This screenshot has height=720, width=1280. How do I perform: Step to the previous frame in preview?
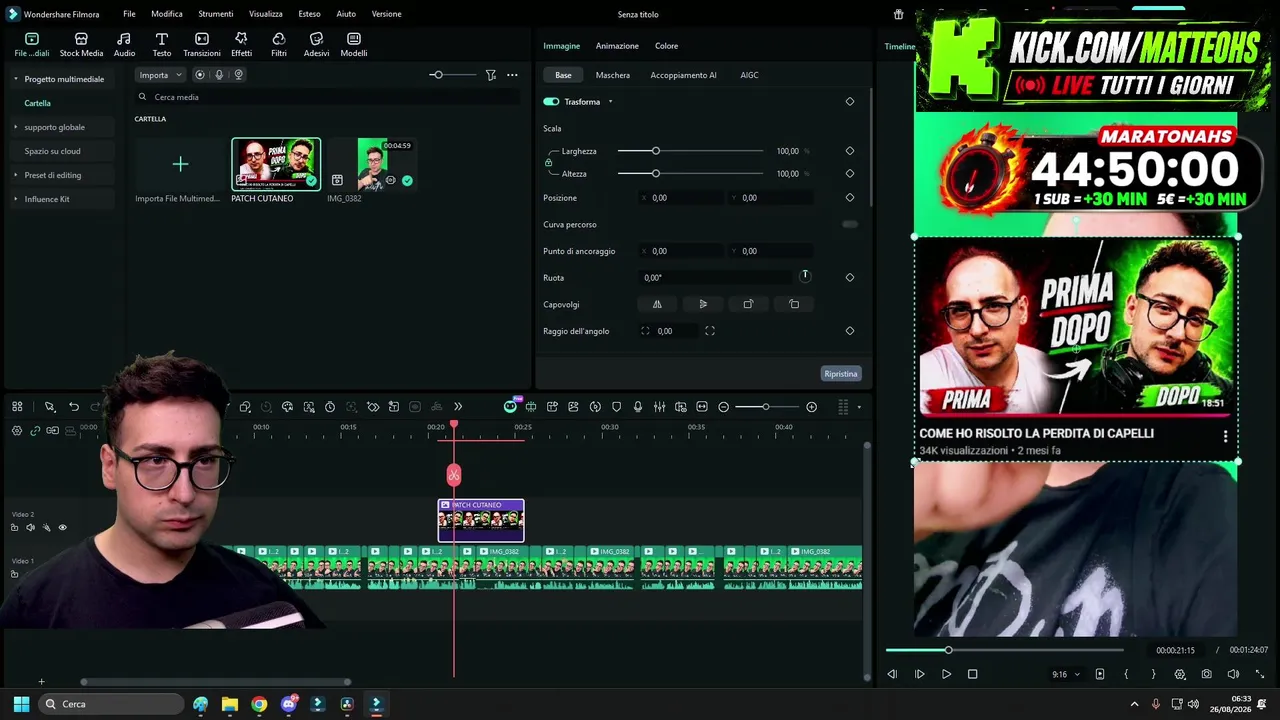tap(892, 674)
